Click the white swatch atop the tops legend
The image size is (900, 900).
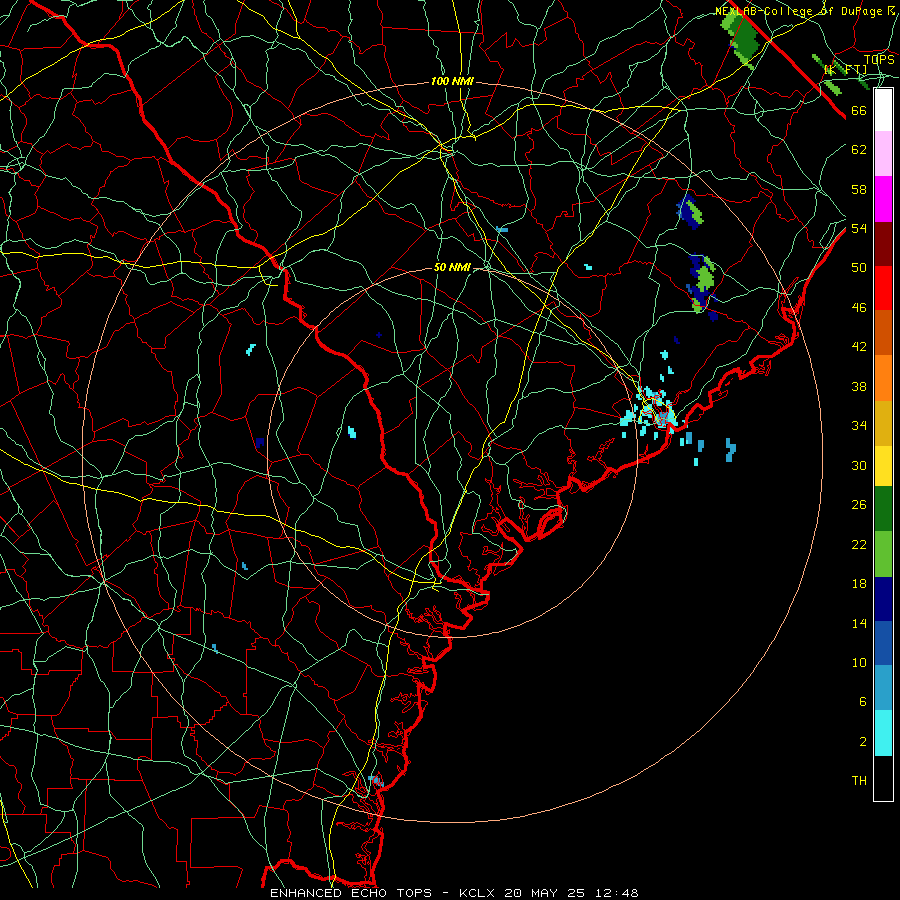pyautogui.click(x=883, y=110)
